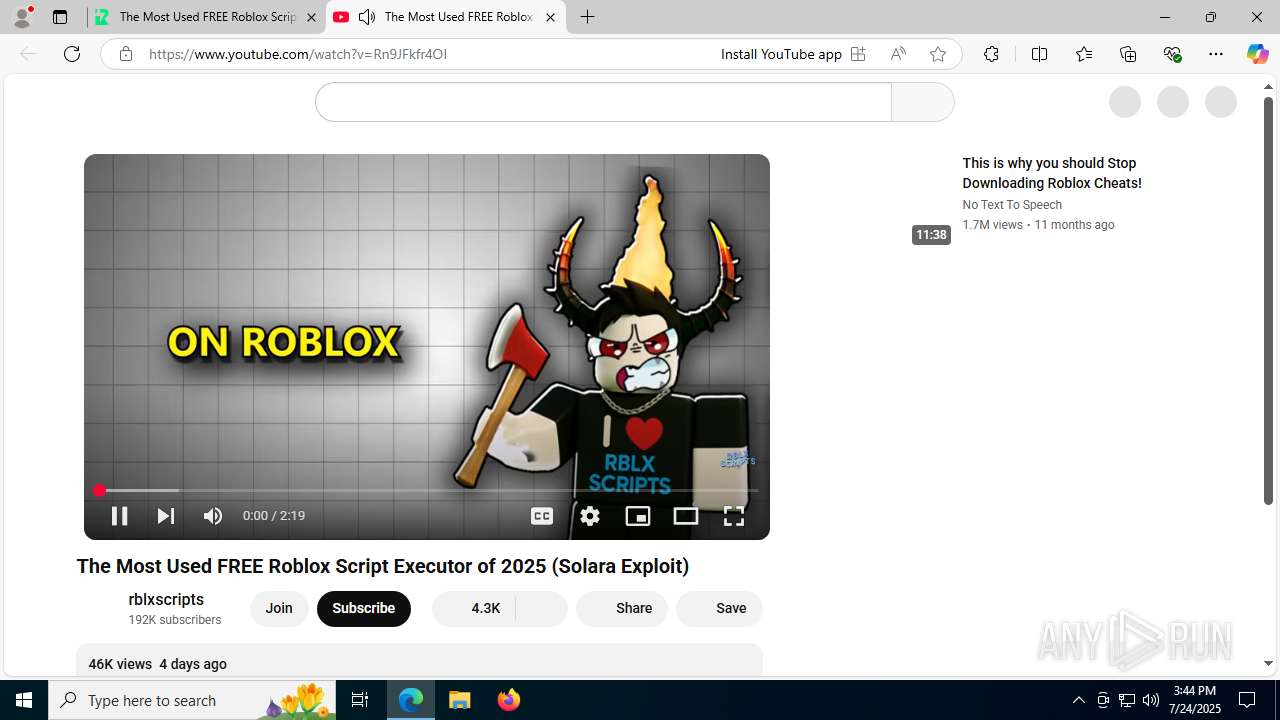Screen dimensions: 1280x720
Task: Pause the YouTube video
Action: pyautogui.click(x=119, y=516)
